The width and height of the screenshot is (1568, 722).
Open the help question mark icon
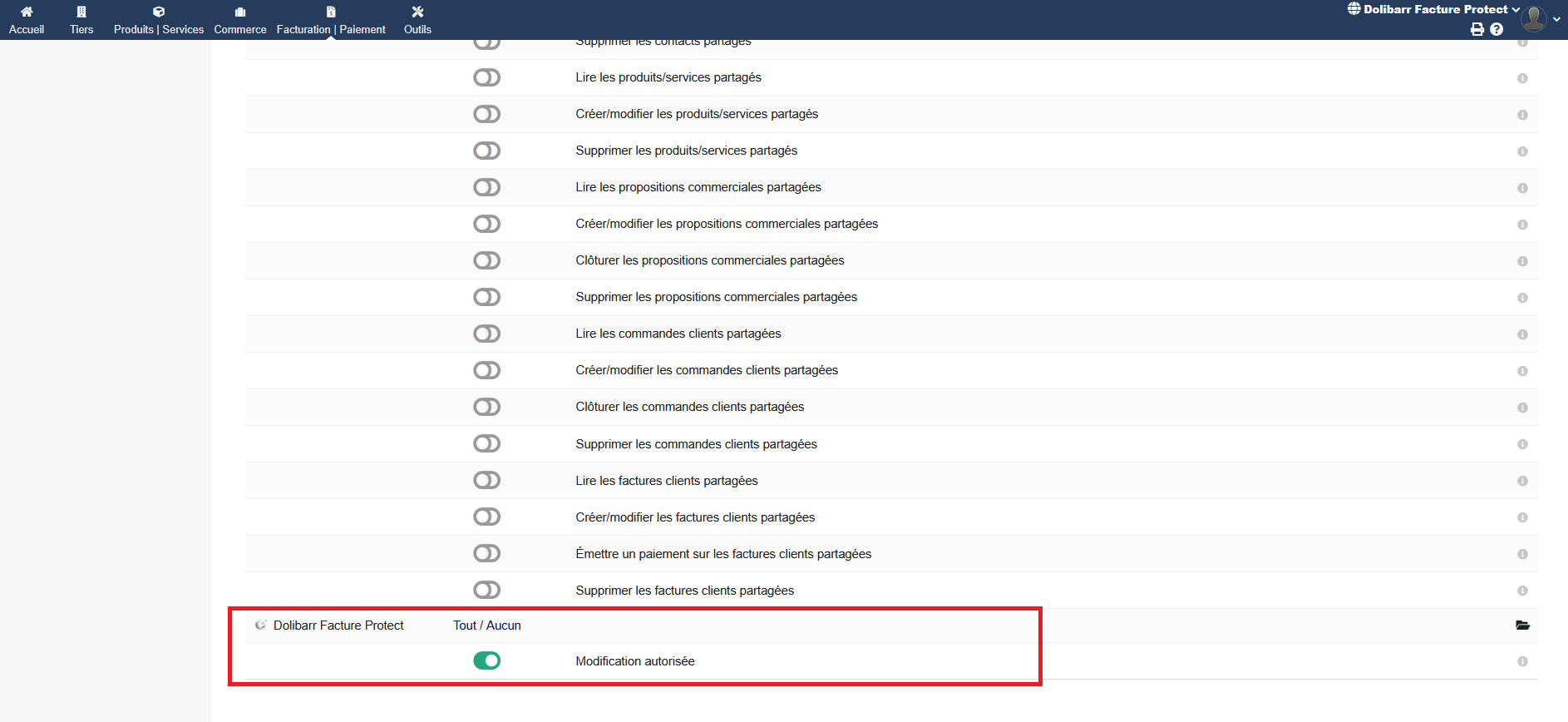(1497, 29)
